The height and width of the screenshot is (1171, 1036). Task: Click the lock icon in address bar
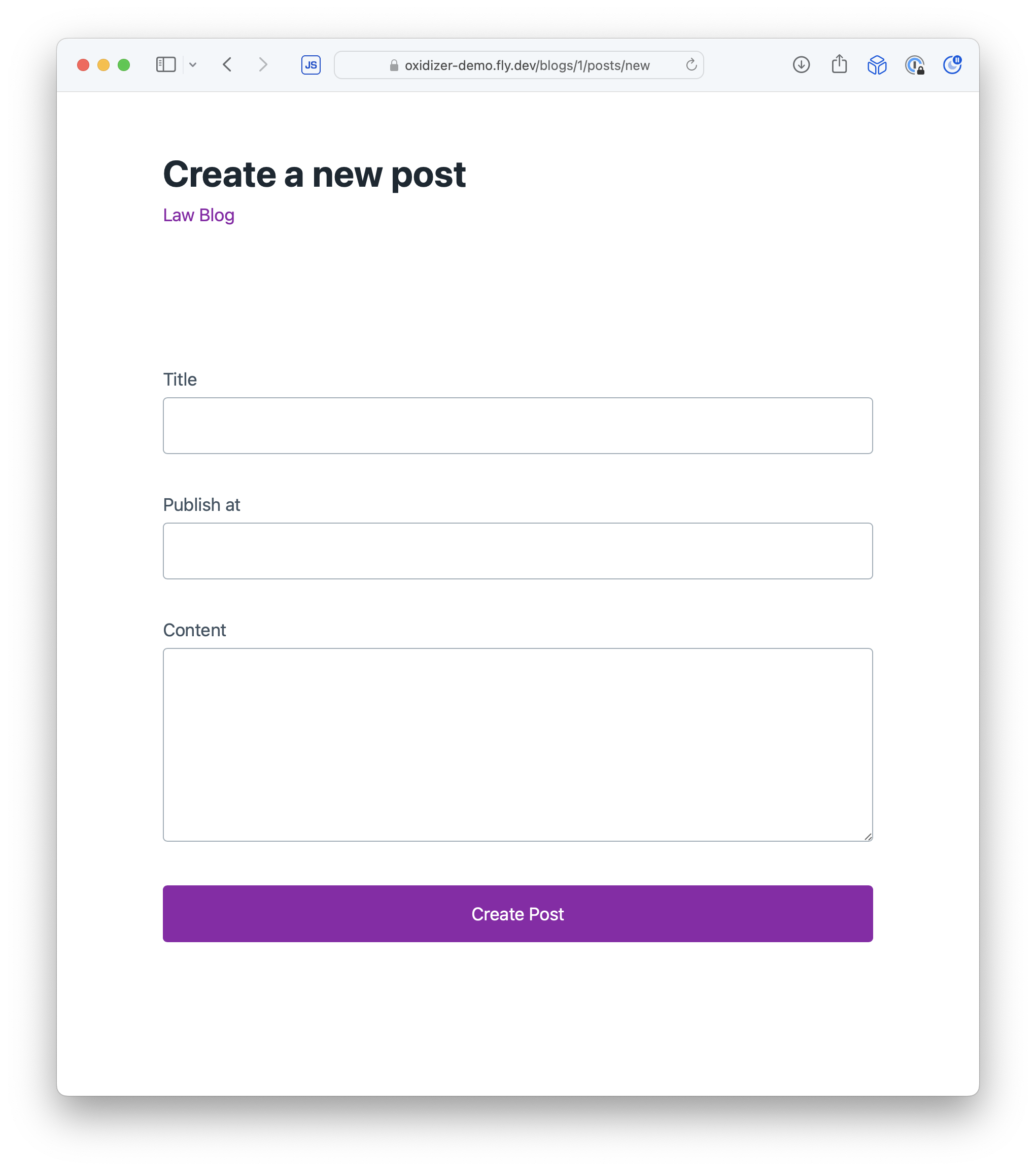394,65
